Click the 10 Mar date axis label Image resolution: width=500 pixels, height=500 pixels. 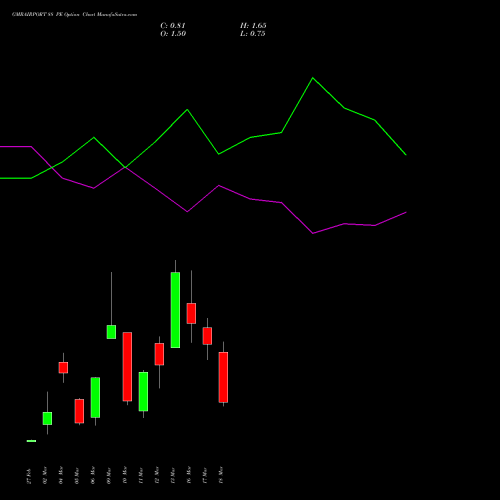coord(125,475)
